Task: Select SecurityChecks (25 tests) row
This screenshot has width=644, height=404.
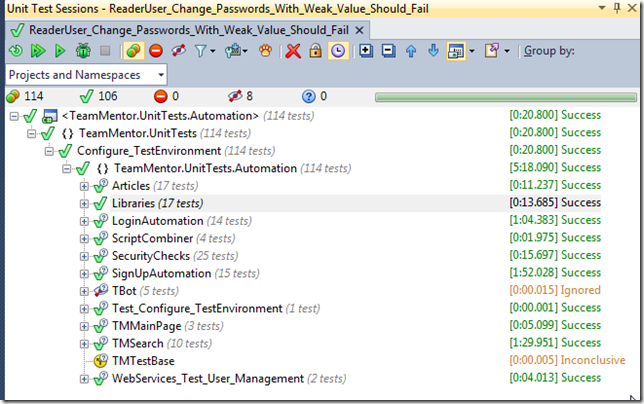Action: 175,256
